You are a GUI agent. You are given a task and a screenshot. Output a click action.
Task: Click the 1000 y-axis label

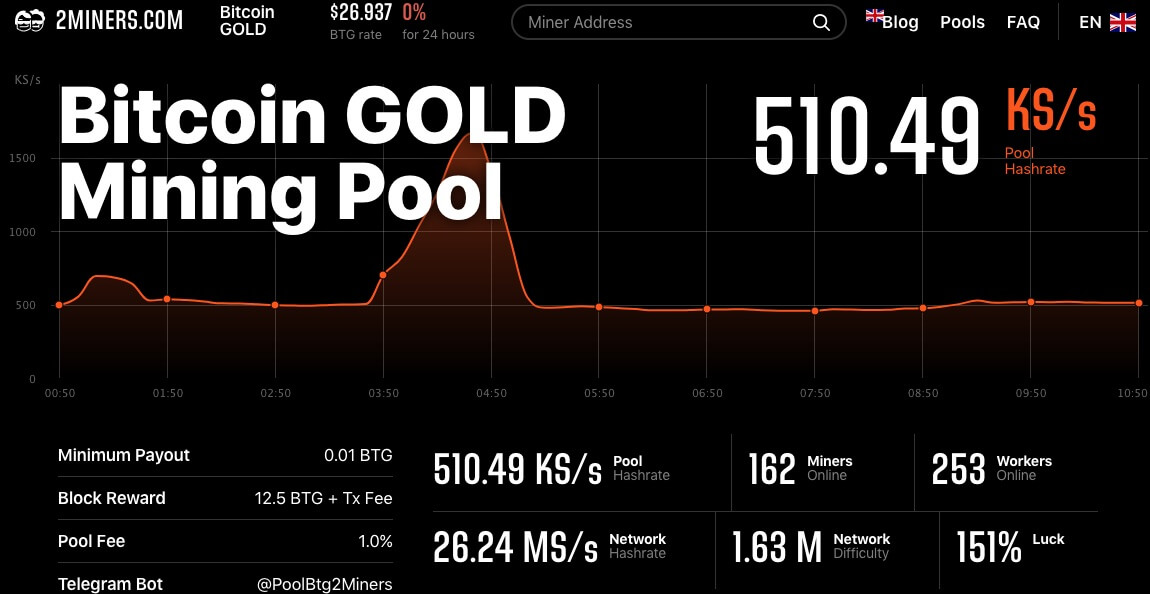coord(22,232)
